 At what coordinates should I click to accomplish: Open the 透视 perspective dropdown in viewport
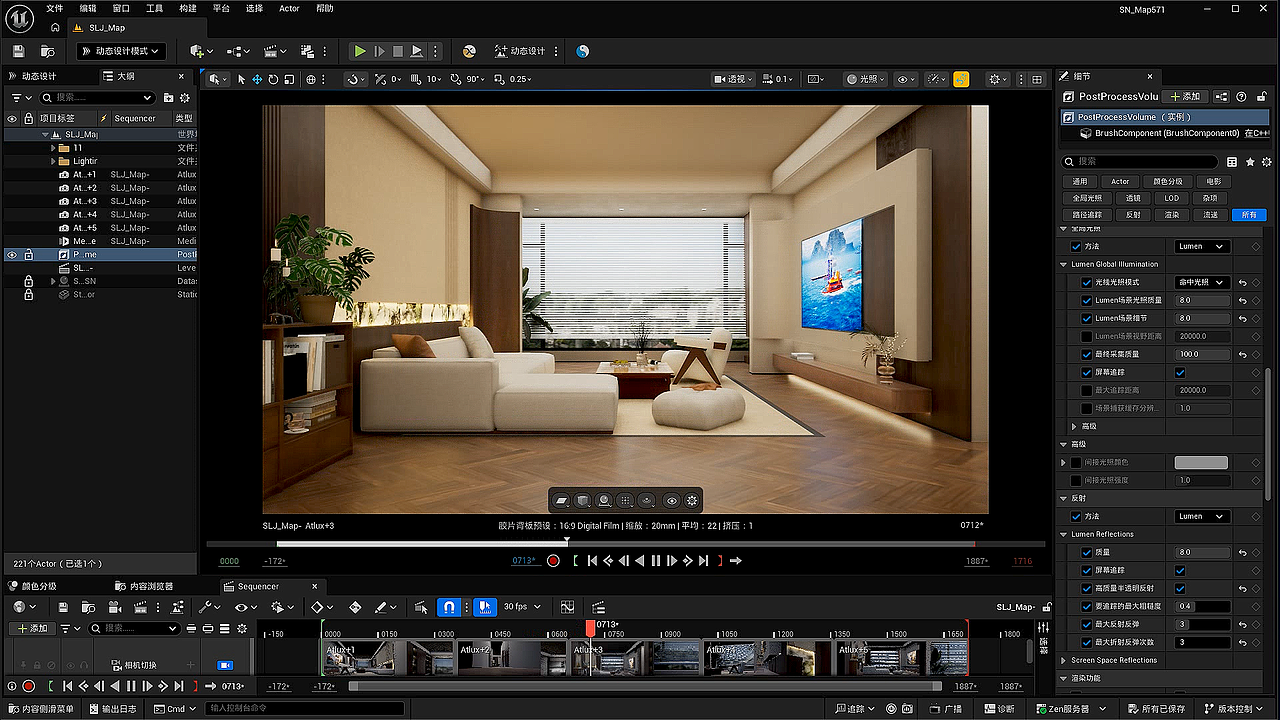[x=733, y=79]
